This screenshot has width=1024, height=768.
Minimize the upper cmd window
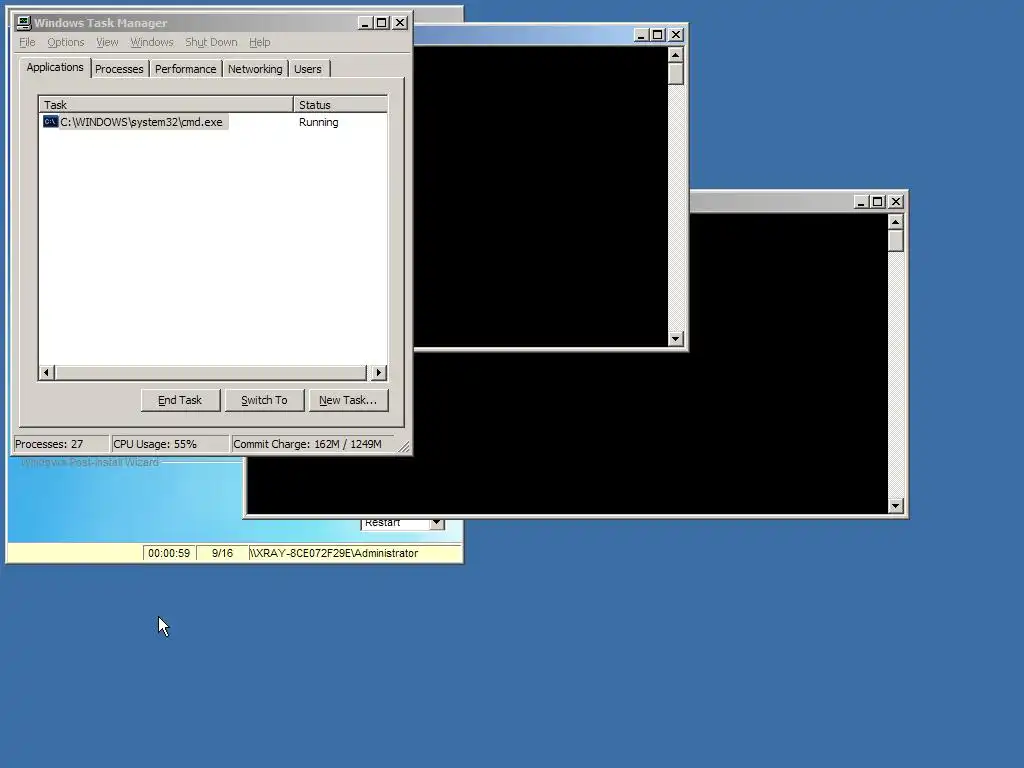pos(641,35)
